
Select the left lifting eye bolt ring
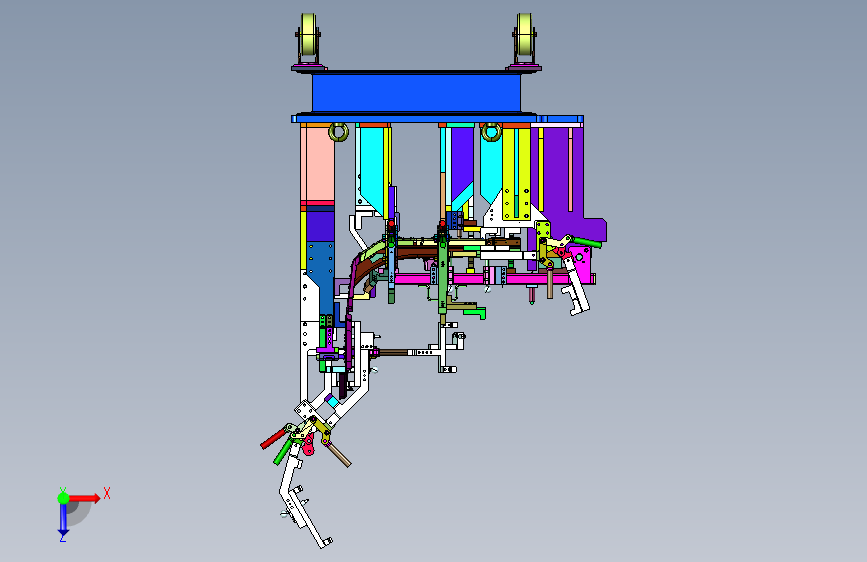pos(338,132)
